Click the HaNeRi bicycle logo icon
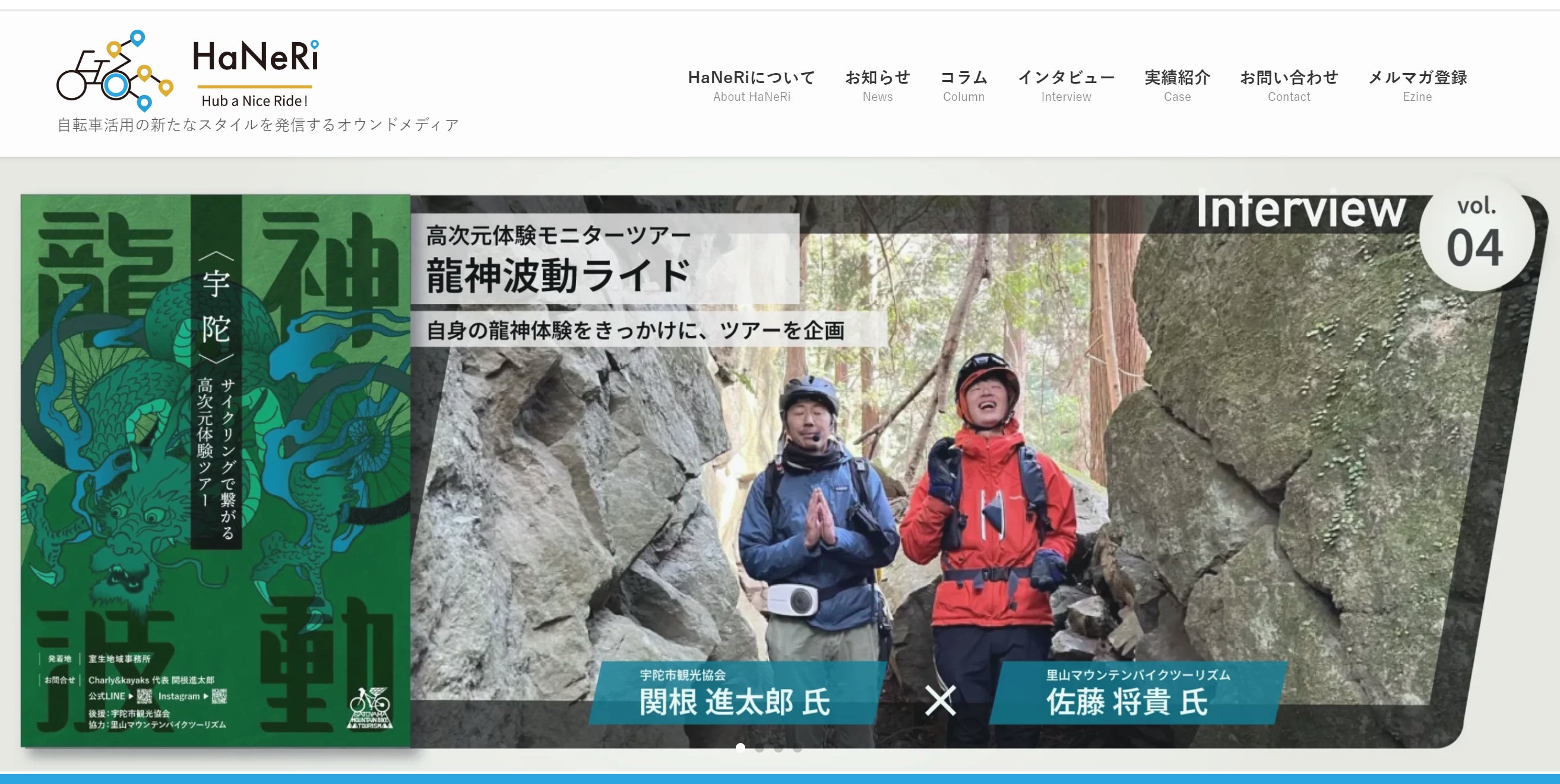1560x784 pixels. point(115,71)
